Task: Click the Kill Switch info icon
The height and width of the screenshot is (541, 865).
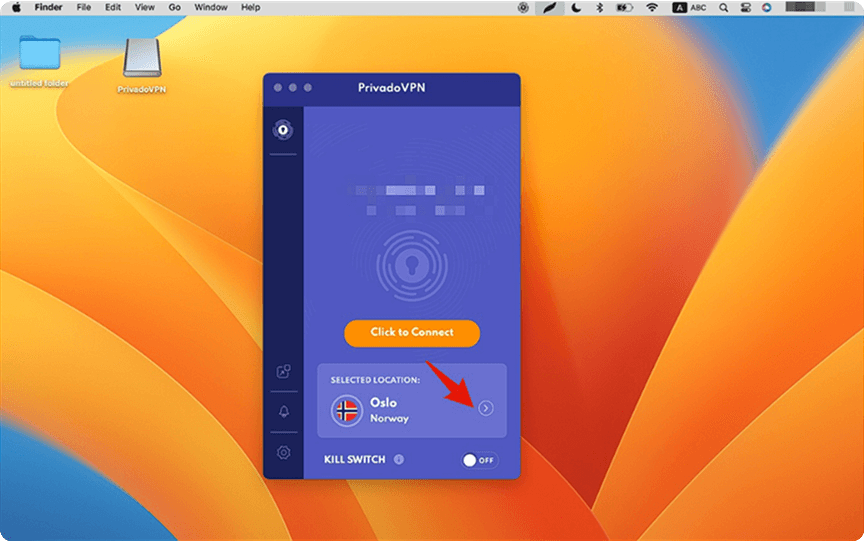Action: (399, 459)
